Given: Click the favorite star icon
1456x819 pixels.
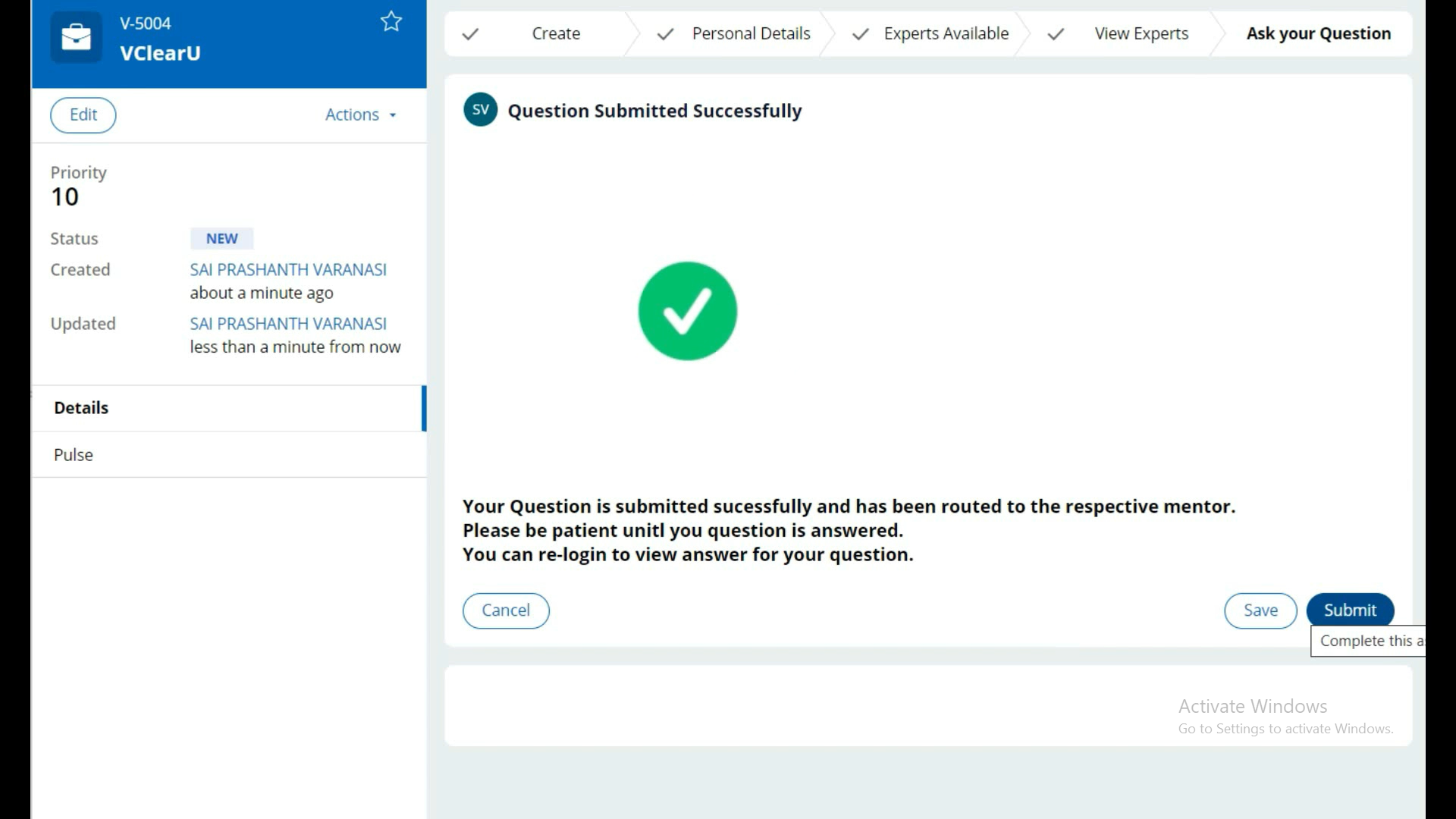Looking at the screenshot, I should pyautogui.click(x=391, y=21).
